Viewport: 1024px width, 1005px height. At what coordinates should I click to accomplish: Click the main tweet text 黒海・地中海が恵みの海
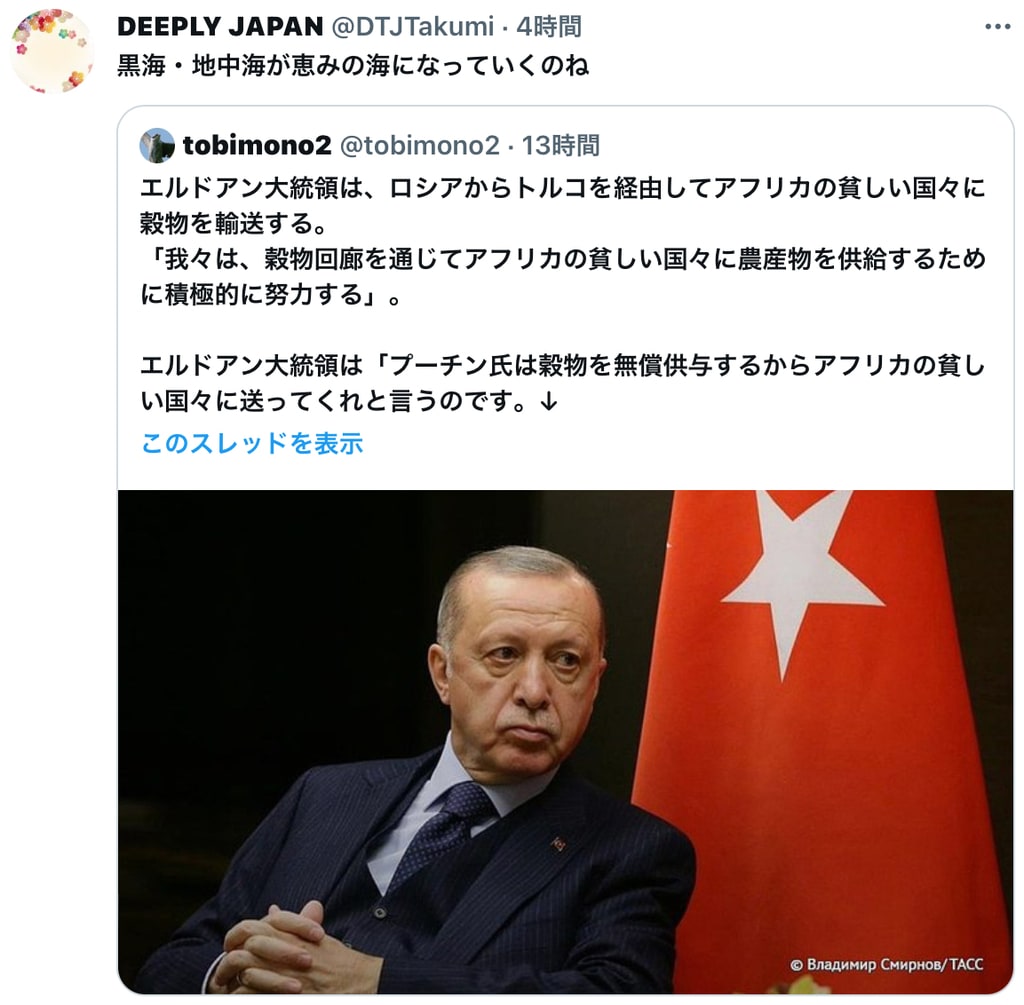(353, 65)
